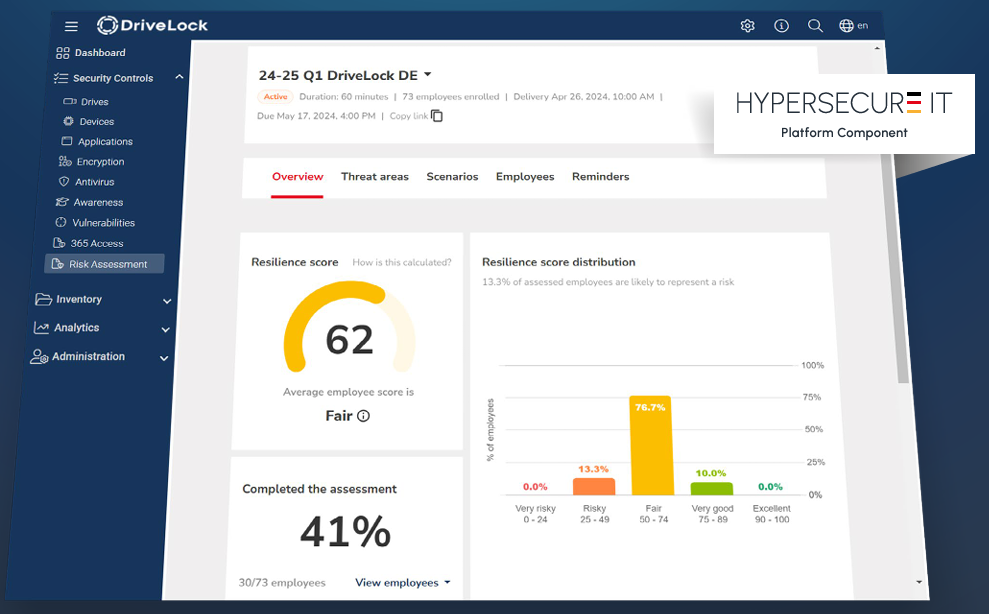Click the Vulnerabilities icon in sidebar
This screenshot has width=989, height=614.
coord(61,222)
